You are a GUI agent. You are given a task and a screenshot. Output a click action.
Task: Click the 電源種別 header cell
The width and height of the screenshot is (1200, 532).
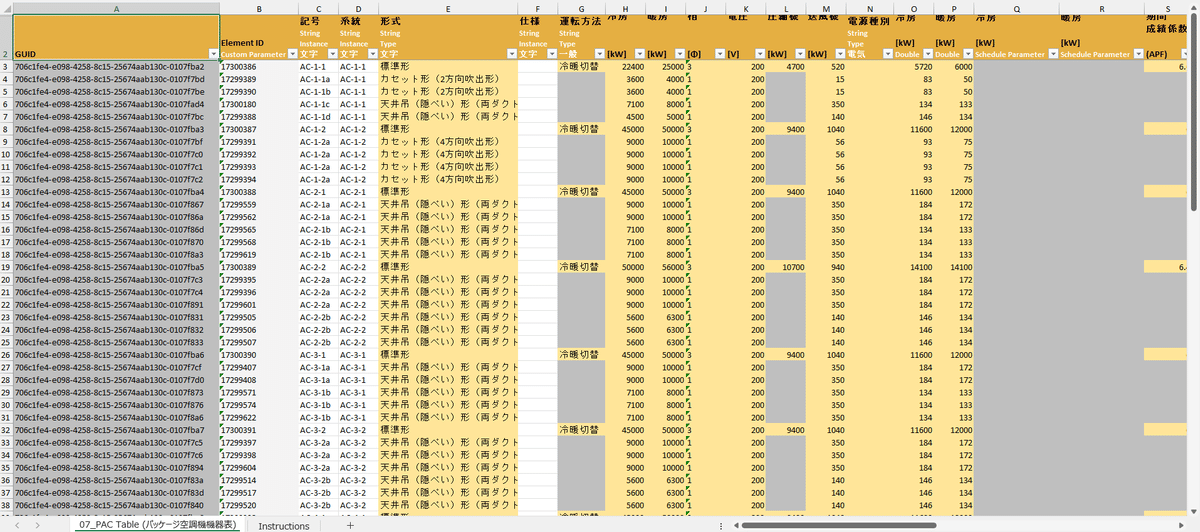[870, 37]
